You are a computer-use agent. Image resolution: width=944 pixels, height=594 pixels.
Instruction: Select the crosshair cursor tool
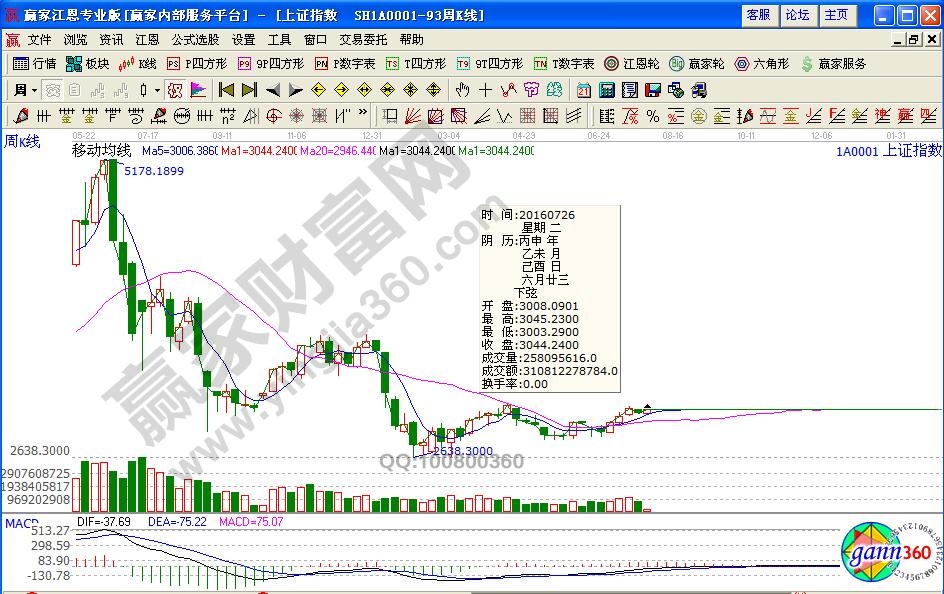(x=485, y=90)
